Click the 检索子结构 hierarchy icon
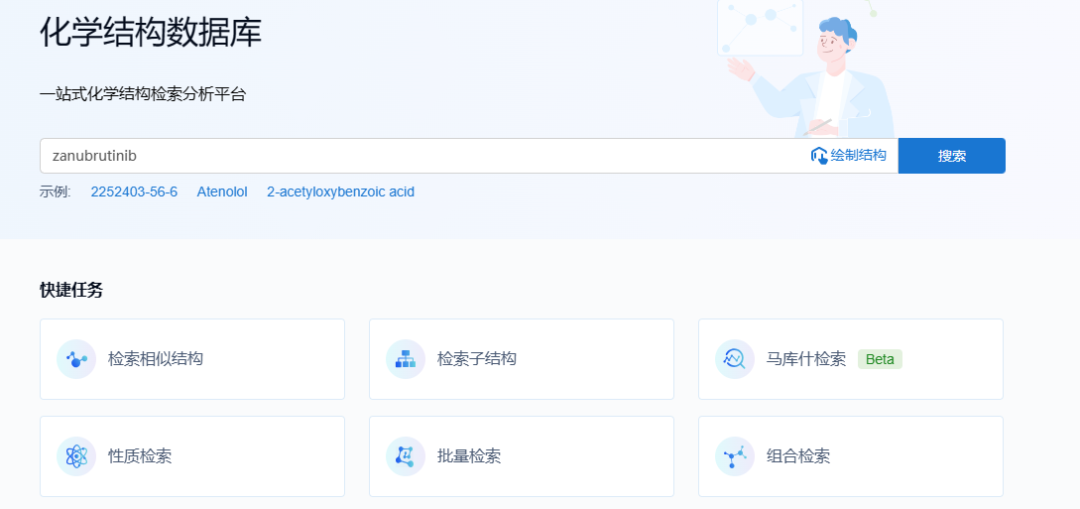The width and height of the screenshot is (1080, 509). click(405, 359)
